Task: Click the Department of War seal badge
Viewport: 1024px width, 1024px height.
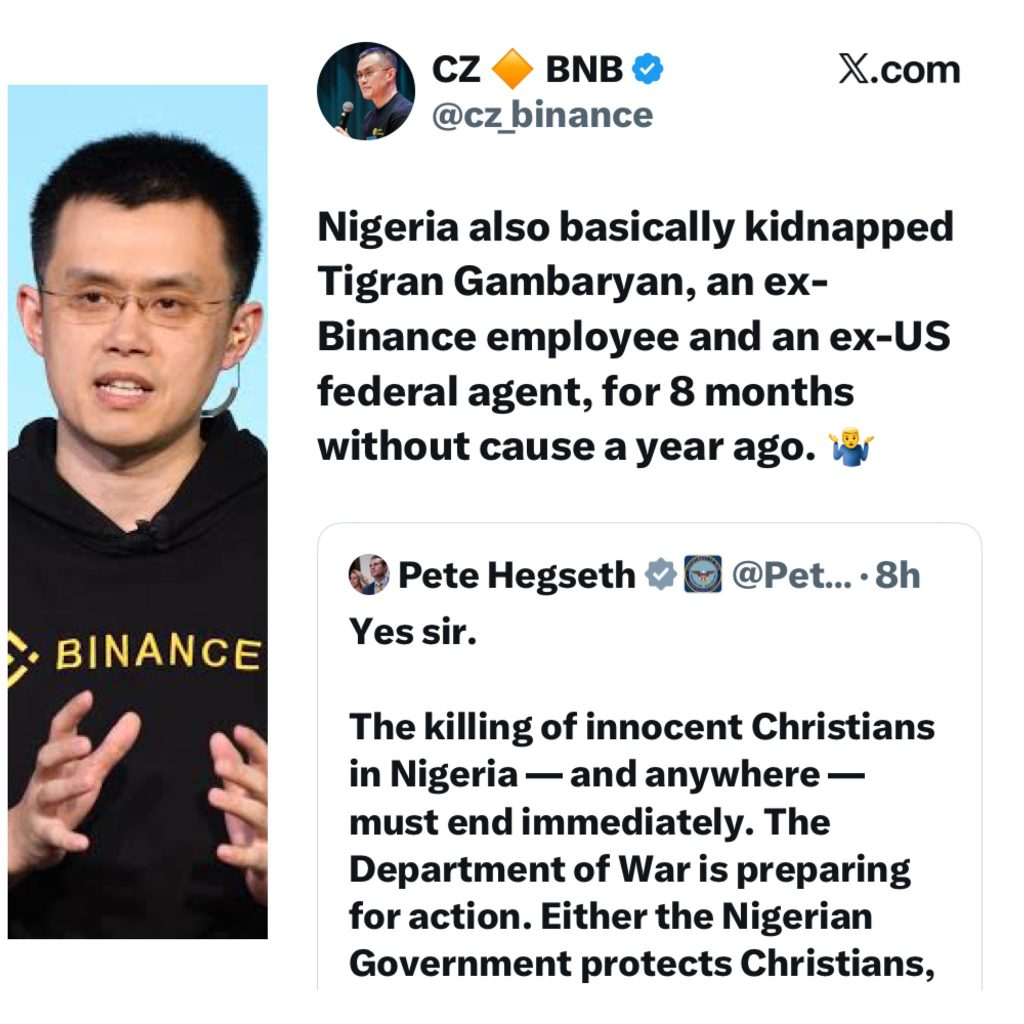Action: tap(703, 574)
